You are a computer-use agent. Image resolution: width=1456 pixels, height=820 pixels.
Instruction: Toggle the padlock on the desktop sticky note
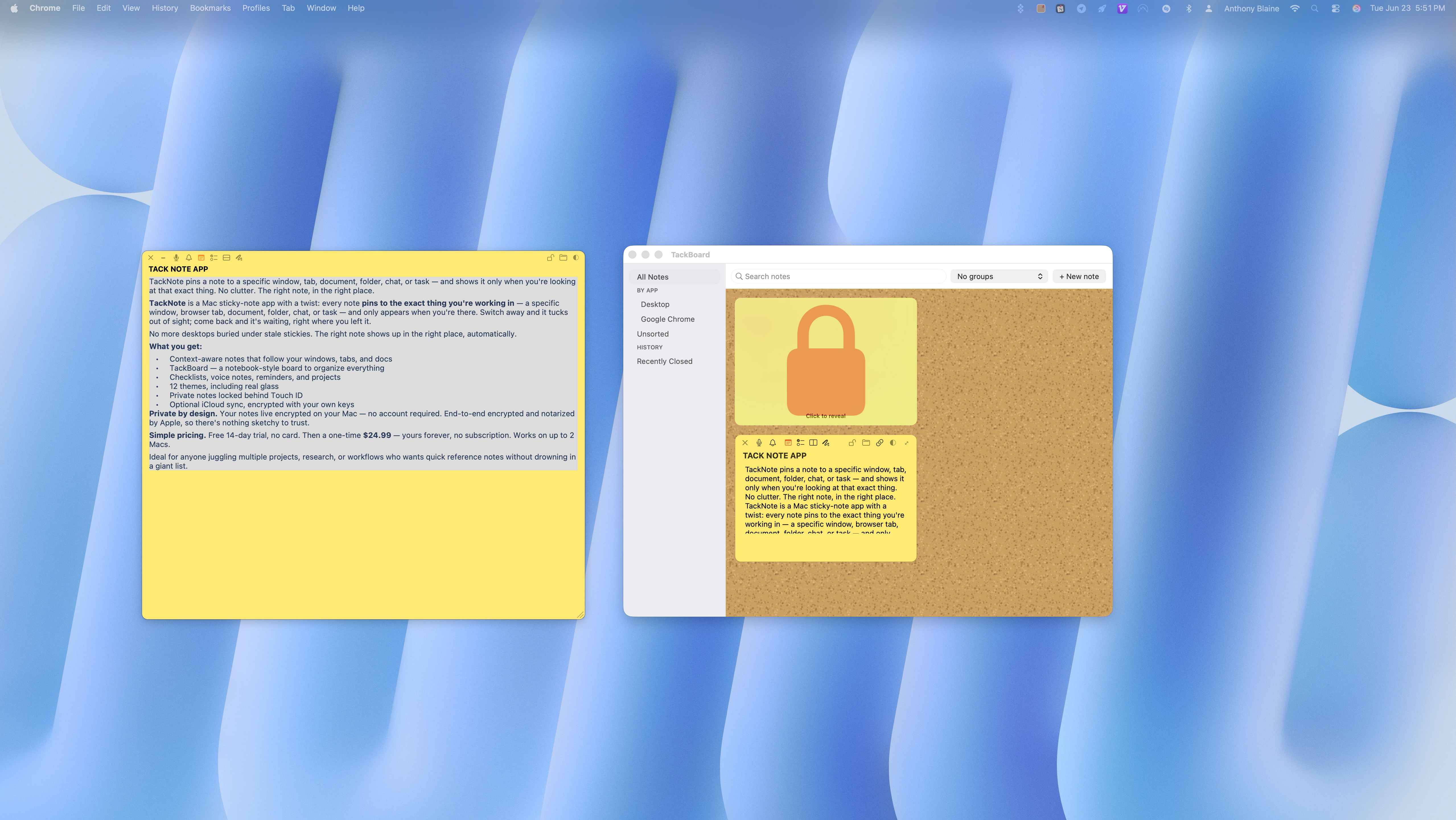tap(550, 258)
